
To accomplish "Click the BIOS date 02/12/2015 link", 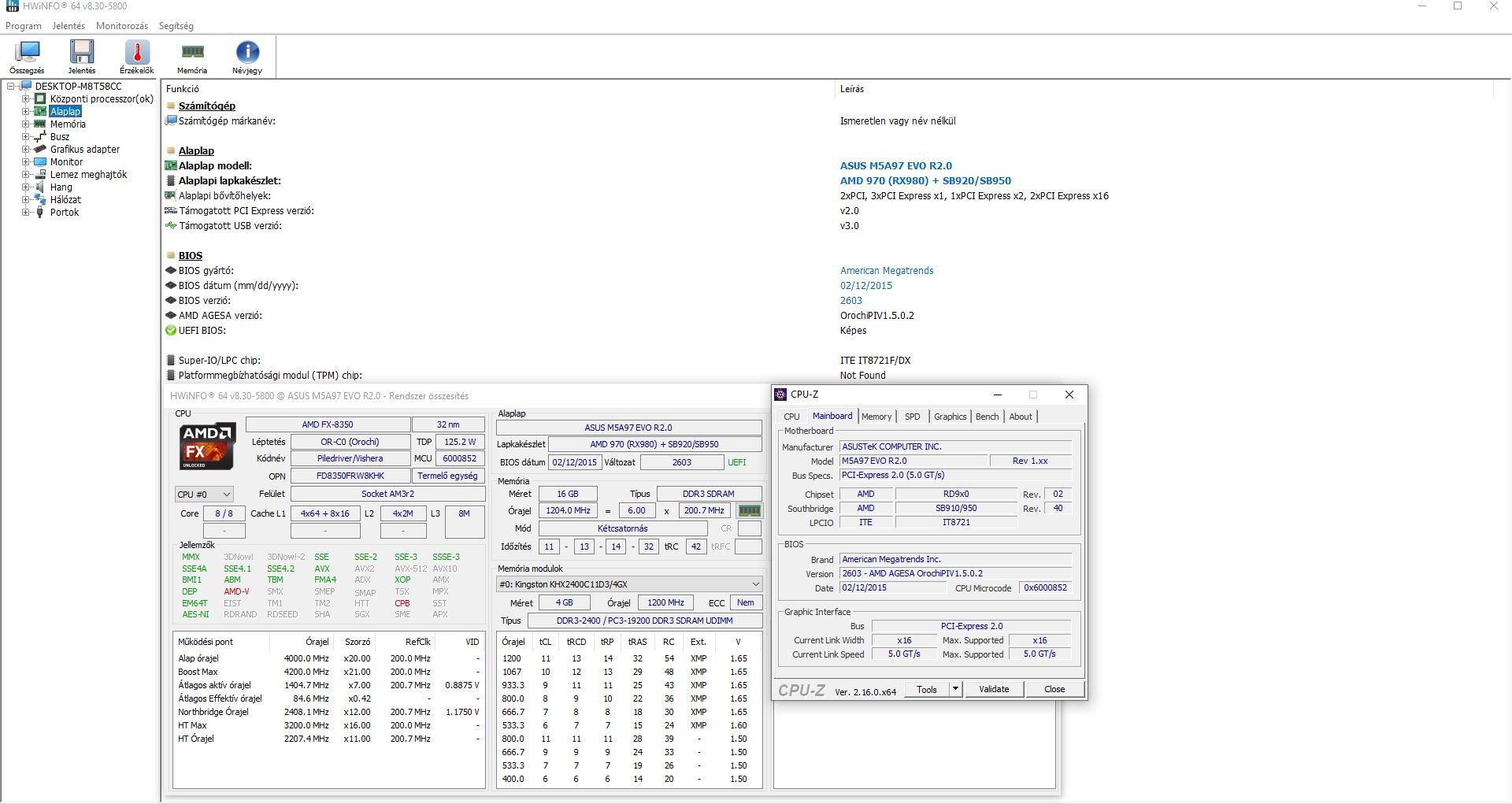I will pos(866,286).
